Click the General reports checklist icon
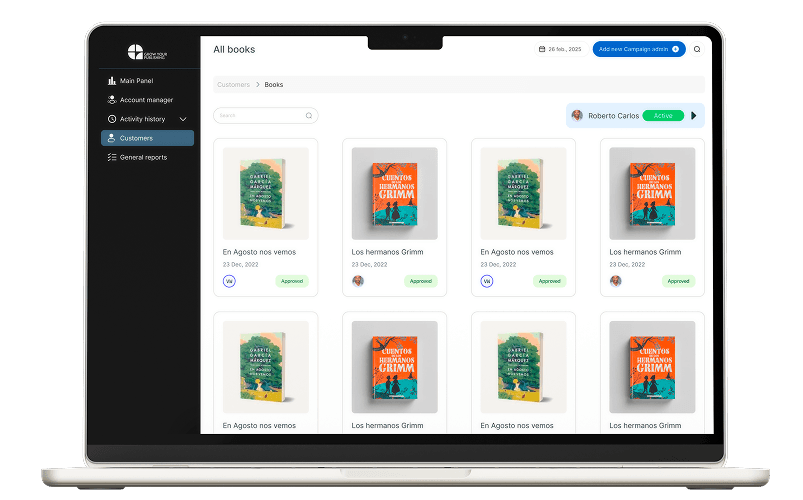This screenshot has width=803, height=500. coord(112,157)
